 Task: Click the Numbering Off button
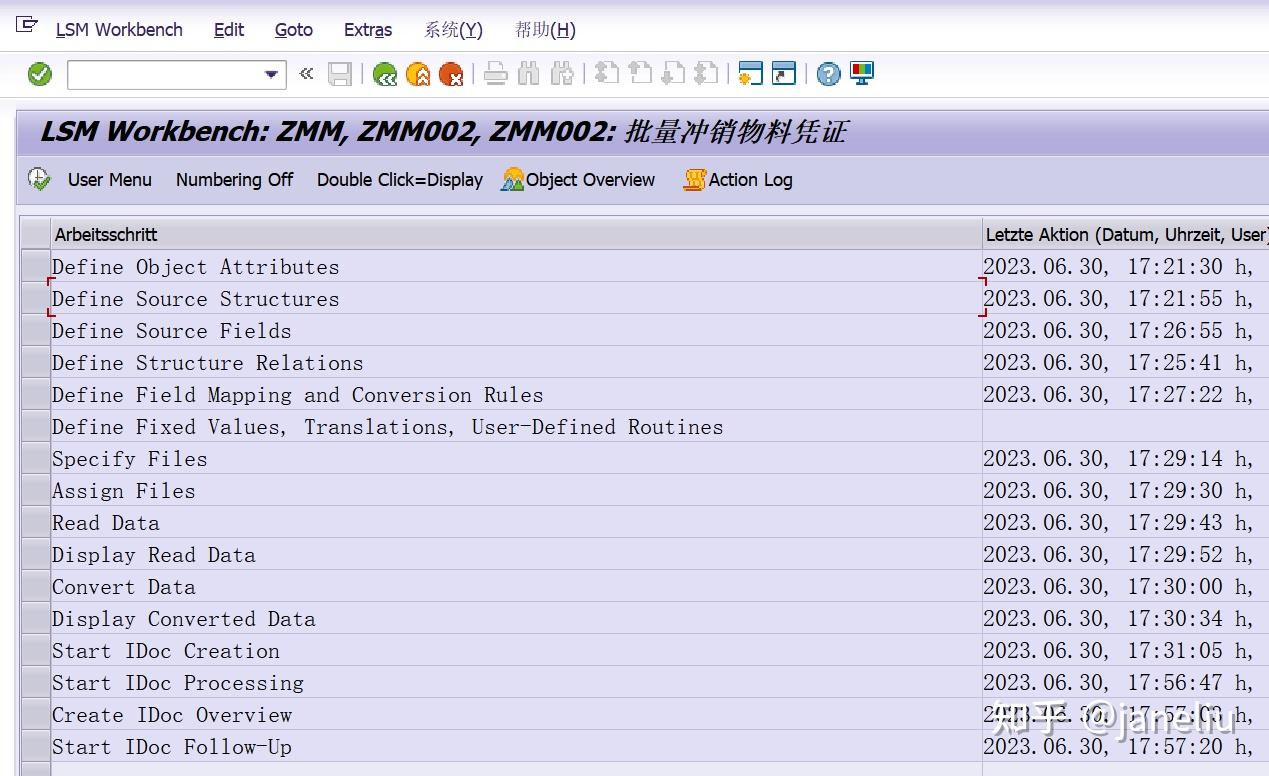[x=234, y=180]
